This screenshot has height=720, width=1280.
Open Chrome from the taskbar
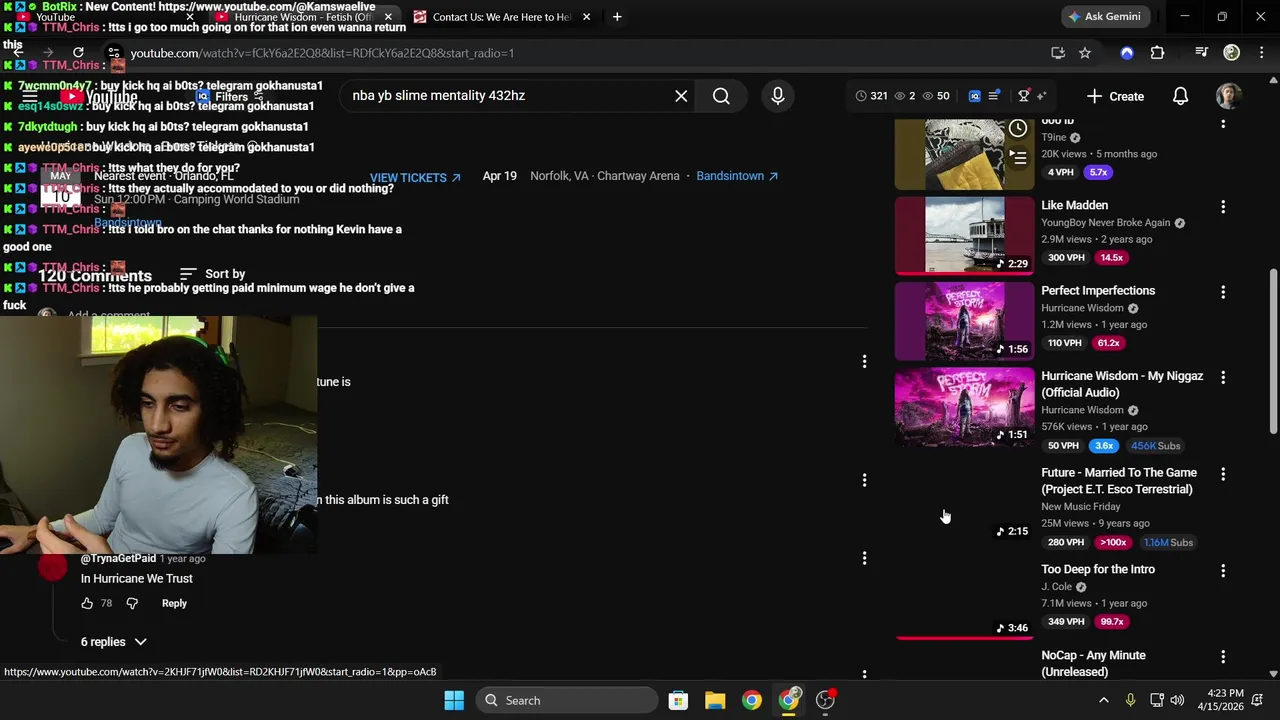click(752, 700)
